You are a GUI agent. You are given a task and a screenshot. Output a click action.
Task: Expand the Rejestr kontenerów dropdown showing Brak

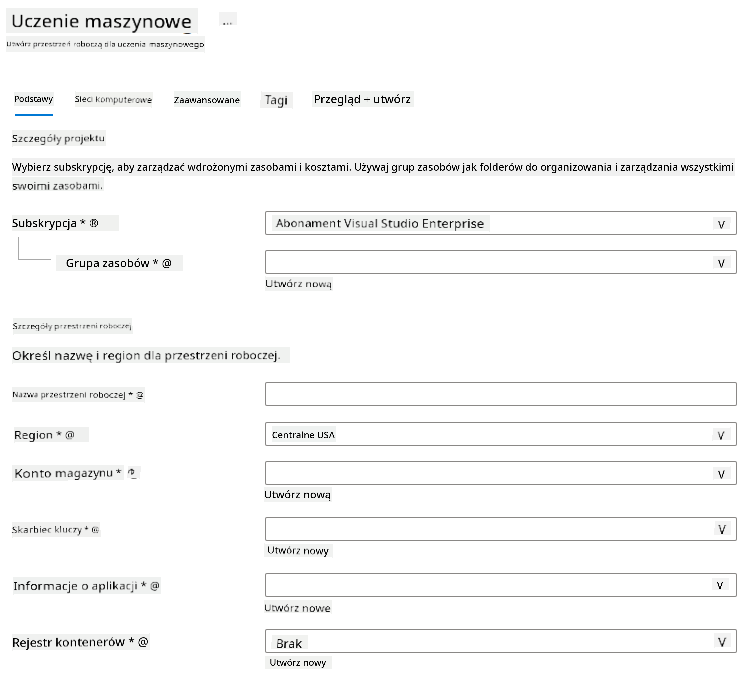tap(501, 641)
